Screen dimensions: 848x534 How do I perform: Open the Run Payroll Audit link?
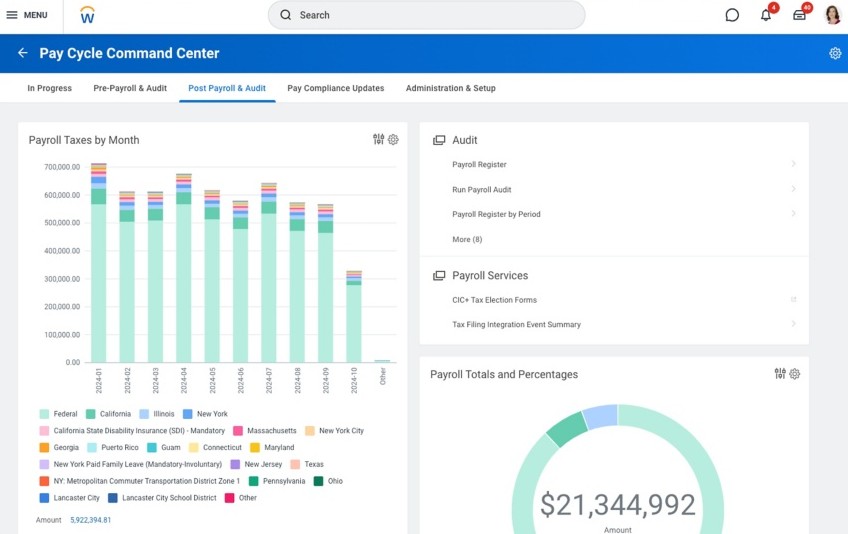coord(481,189)
